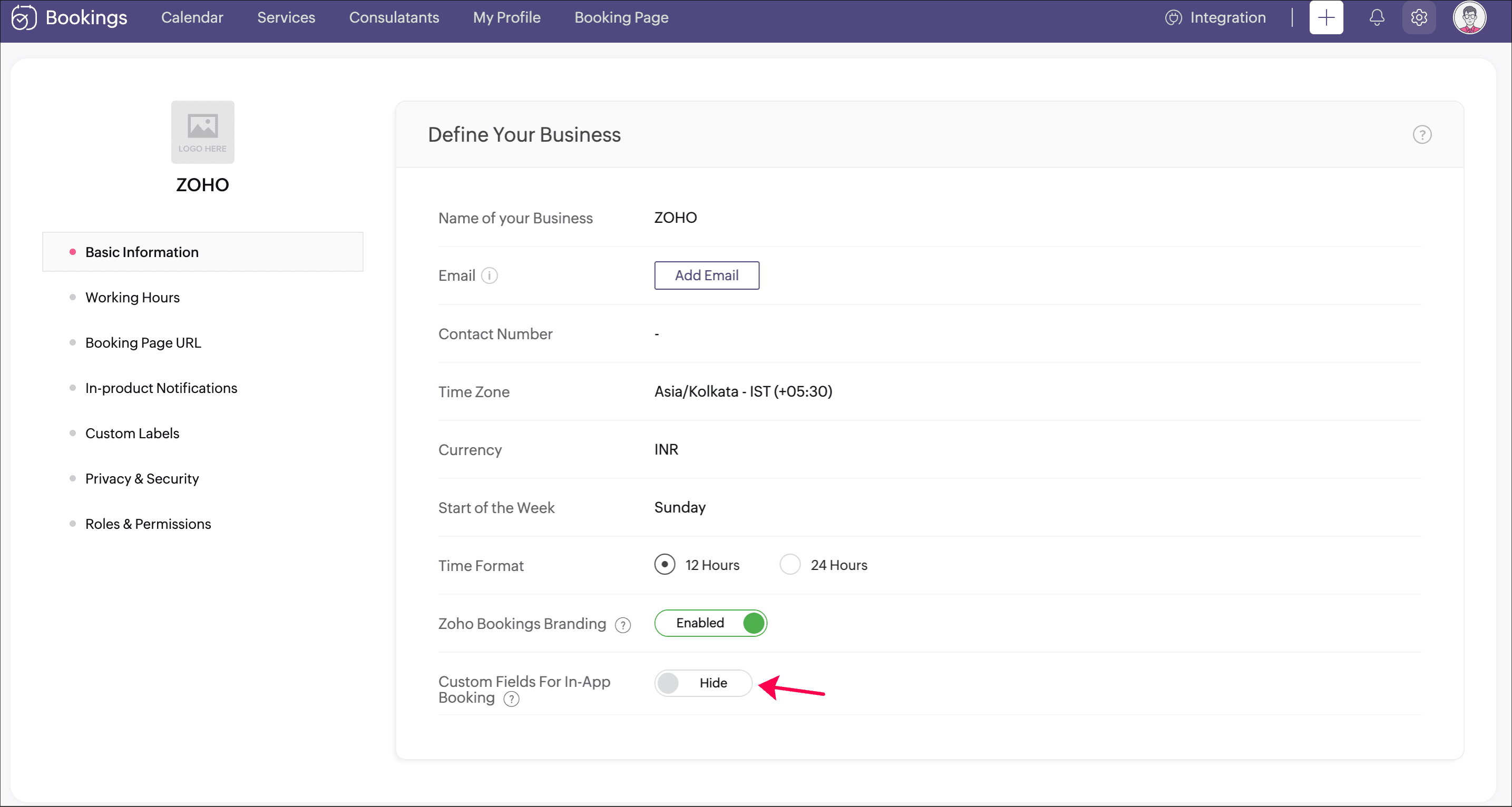Open the Calendar tab
Viewport: 1512px width, 807px height.
pos(192,17)
